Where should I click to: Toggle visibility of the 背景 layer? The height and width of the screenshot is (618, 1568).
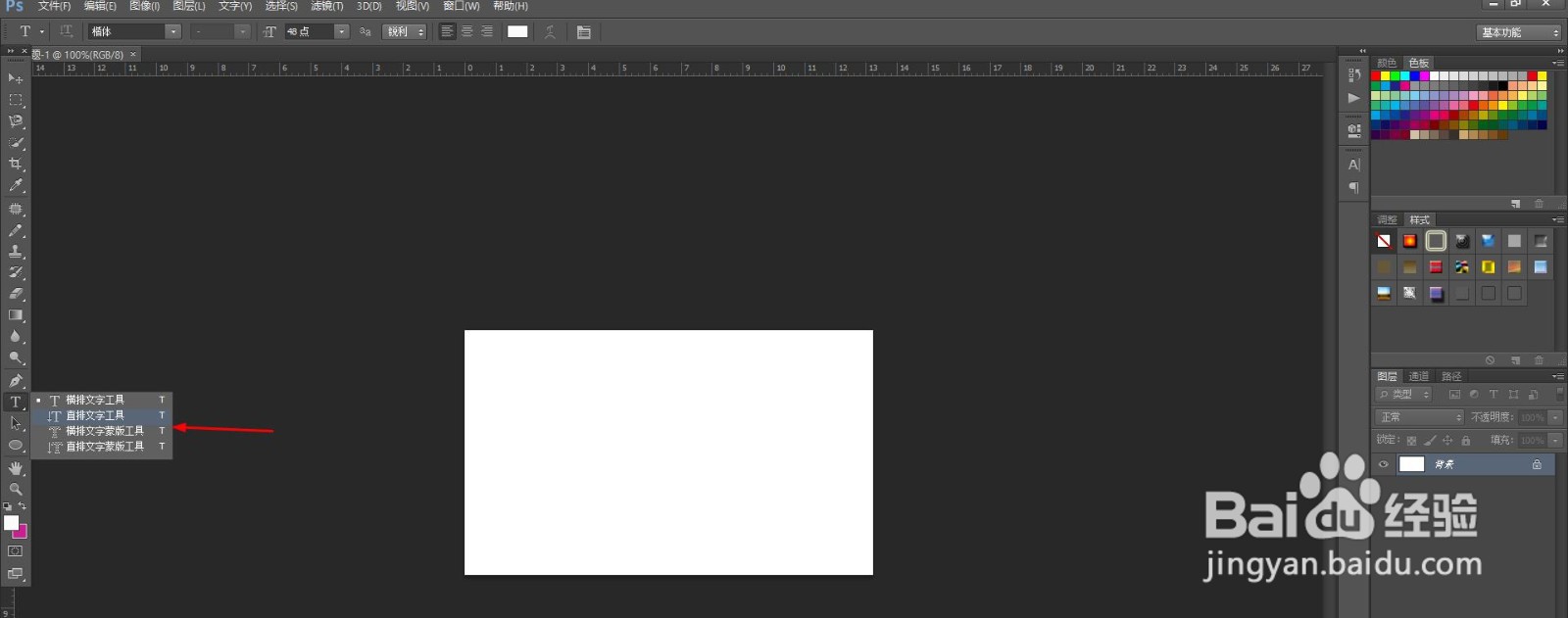coord(1384,464)
